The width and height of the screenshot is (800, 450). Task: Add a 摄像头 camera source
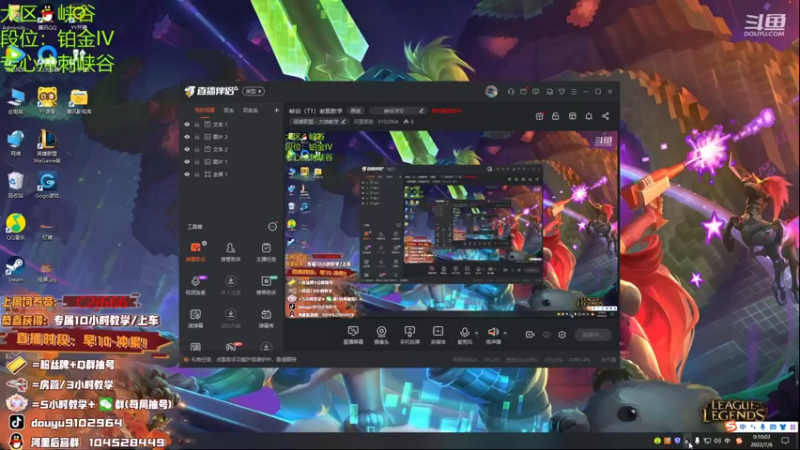pos(381,335)
